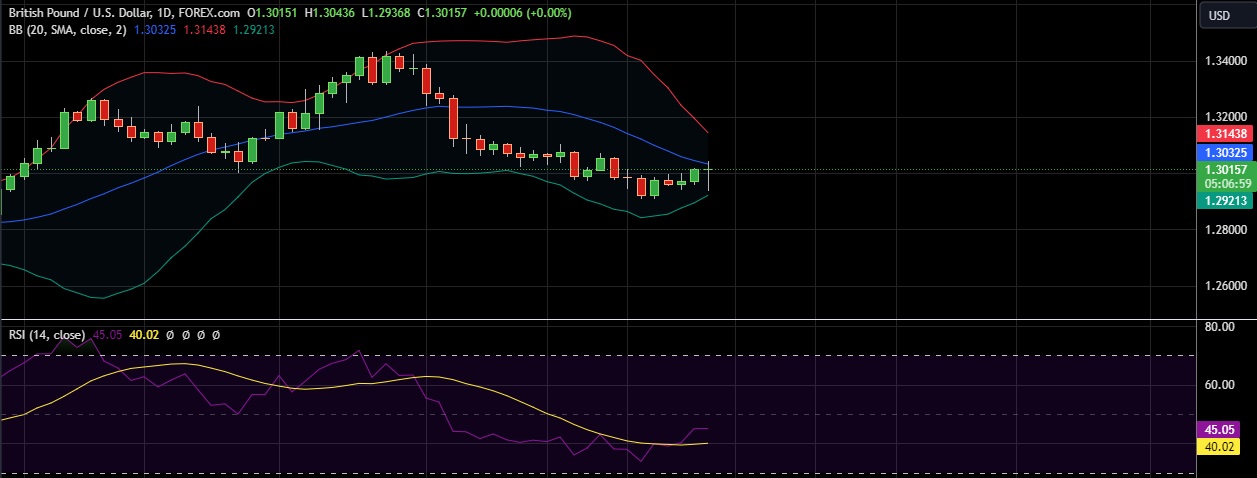This screenshot has height=478, width=1257.
Task: Select green BB lower value 1.29213 in legend
Action: pyautogui.click(x=253, y=30)
